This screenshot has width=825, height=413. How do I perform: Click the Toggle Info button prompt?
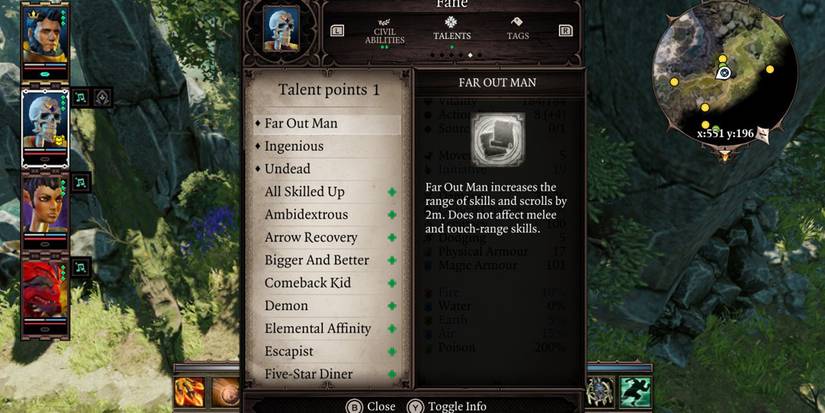447,406
